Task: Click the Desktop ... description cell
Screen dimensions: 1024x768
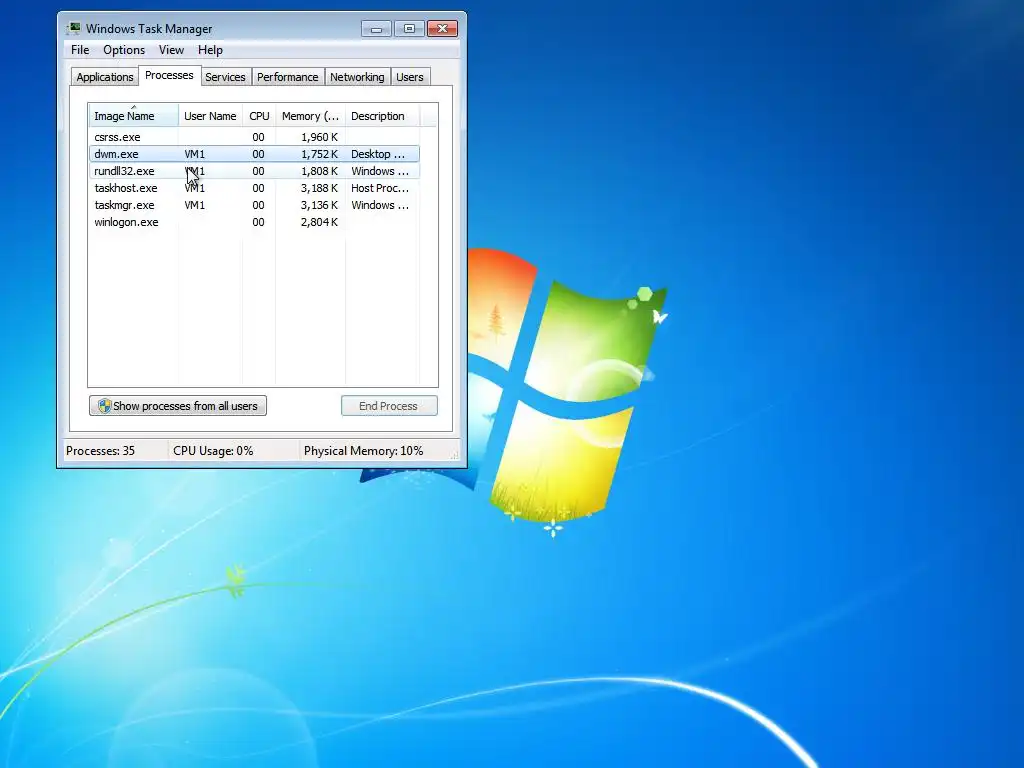Action: click(x=378, y=154)
